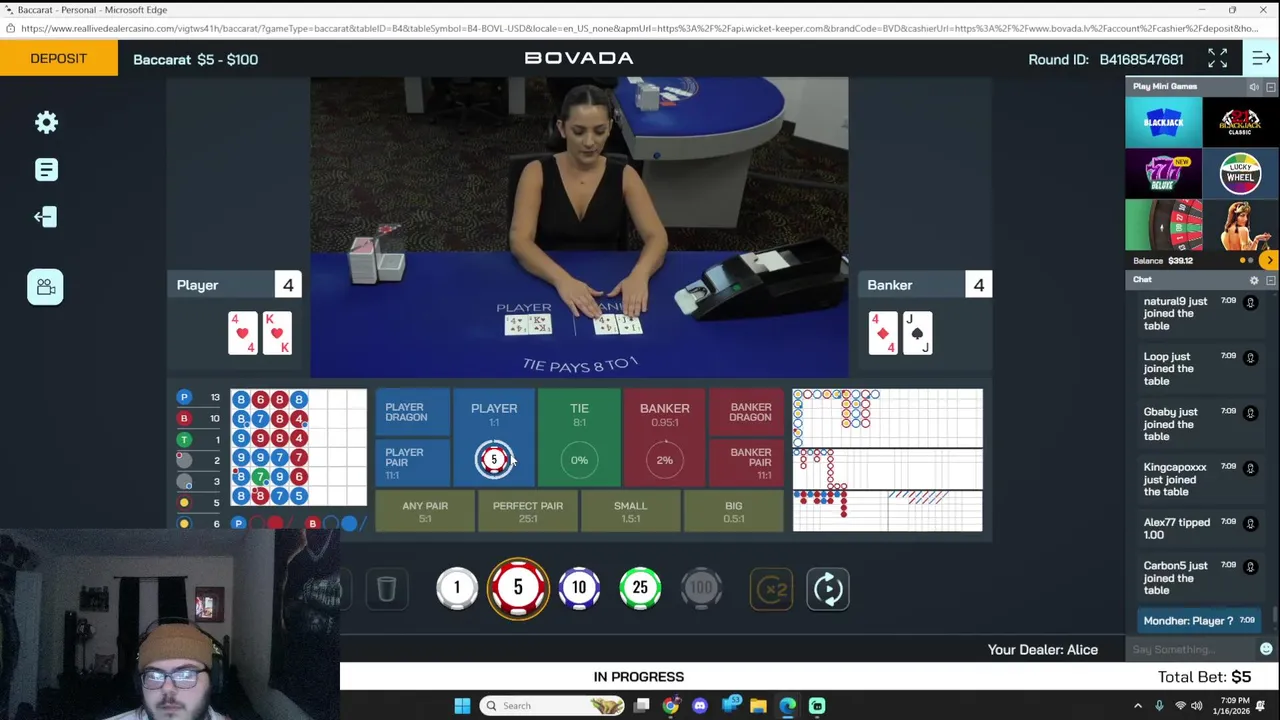The width and height of the screenshot is (1280, 720).
Task: Select the first mini games page dot
Action: 1242,261
